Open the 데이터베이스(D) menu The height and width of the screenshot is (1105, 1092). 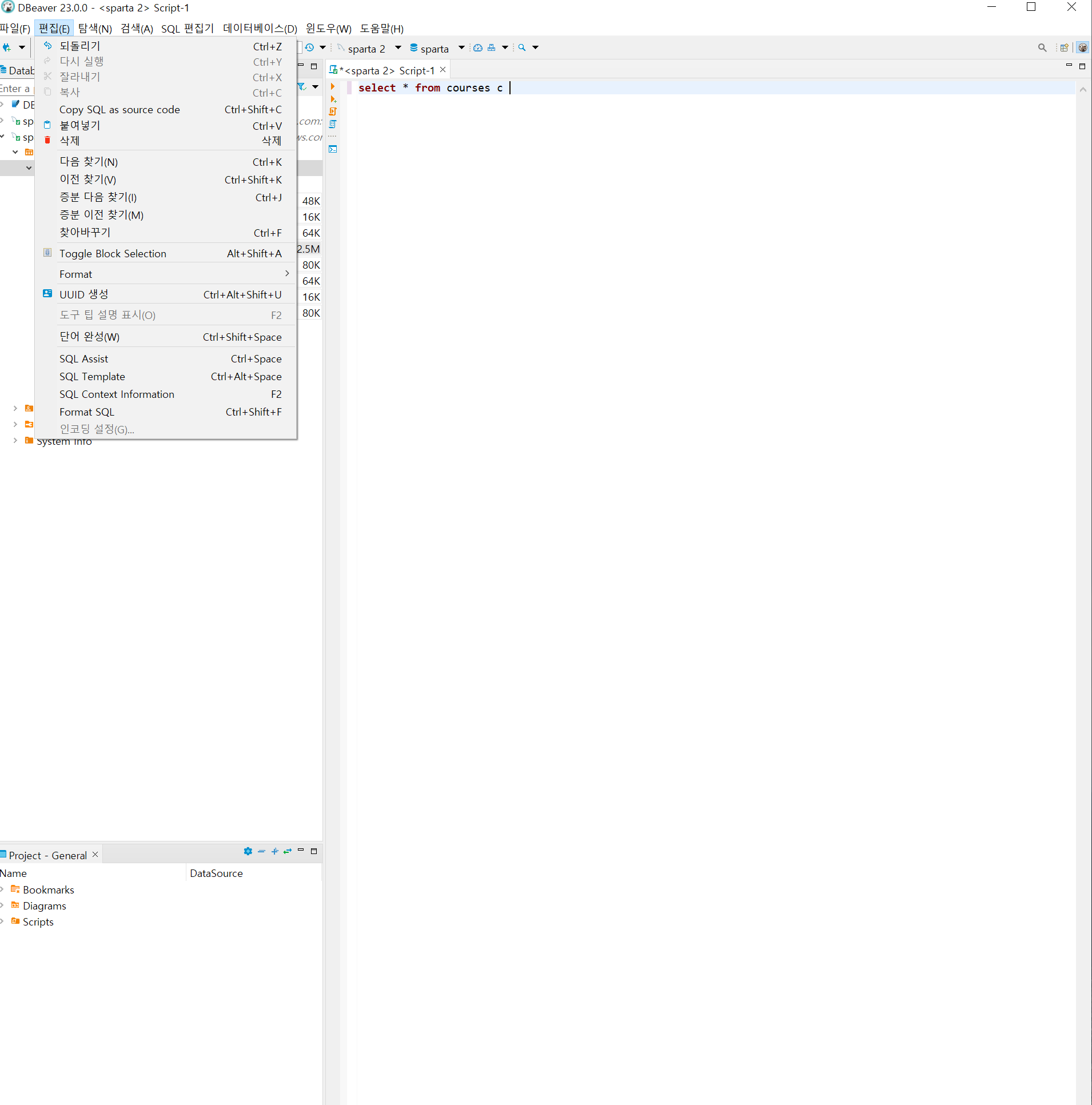pyautogui.click(x=260, y=28)
